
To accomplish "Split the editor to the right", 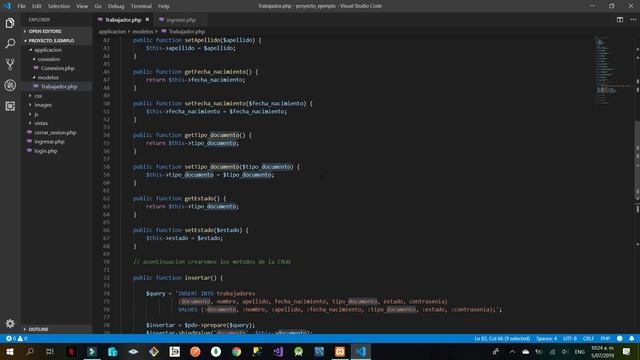I will 620,20.
